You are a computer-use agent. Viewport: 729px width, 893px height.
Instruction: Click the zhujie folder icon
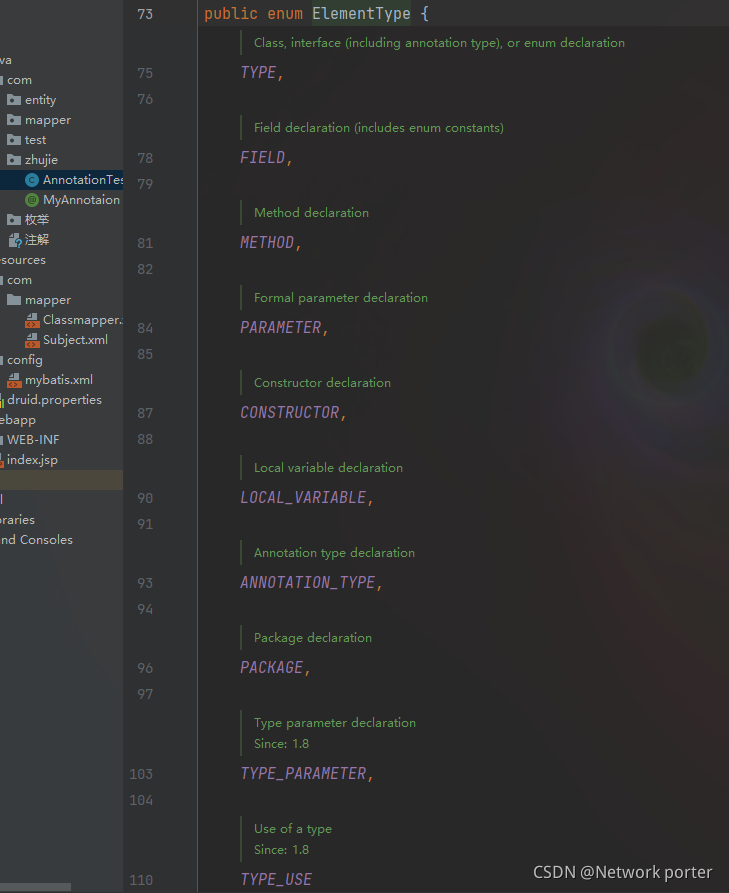[x=14, y=160]
